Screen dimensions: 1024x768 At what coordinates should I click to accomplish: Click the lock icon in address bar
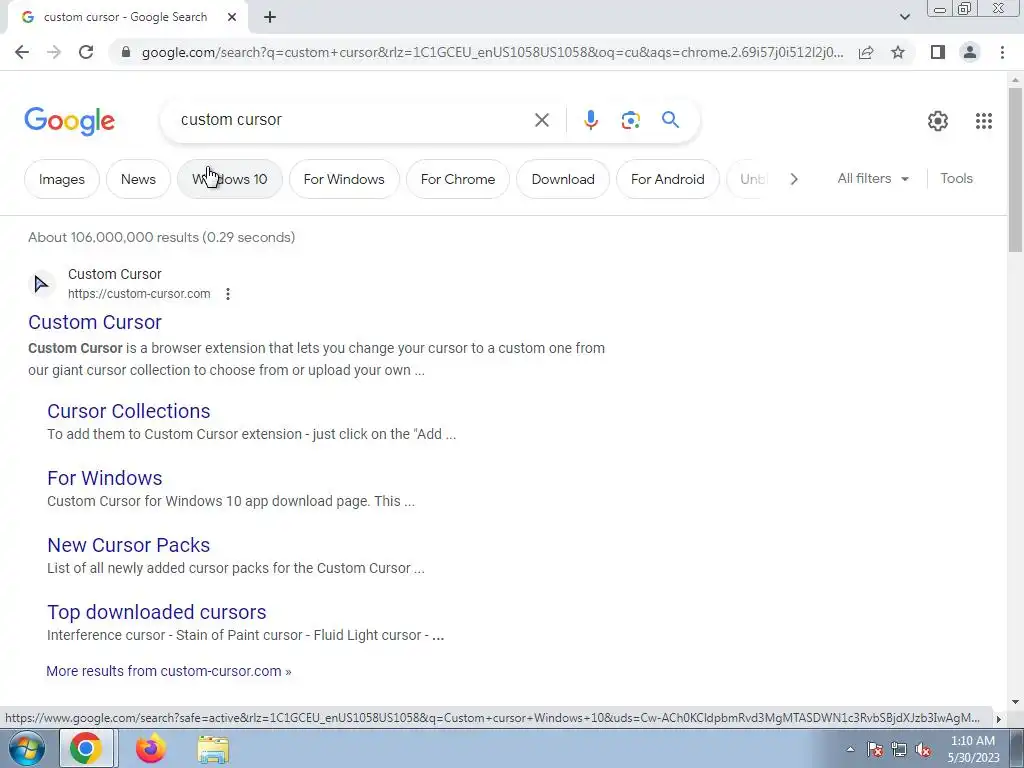(126, 52)
